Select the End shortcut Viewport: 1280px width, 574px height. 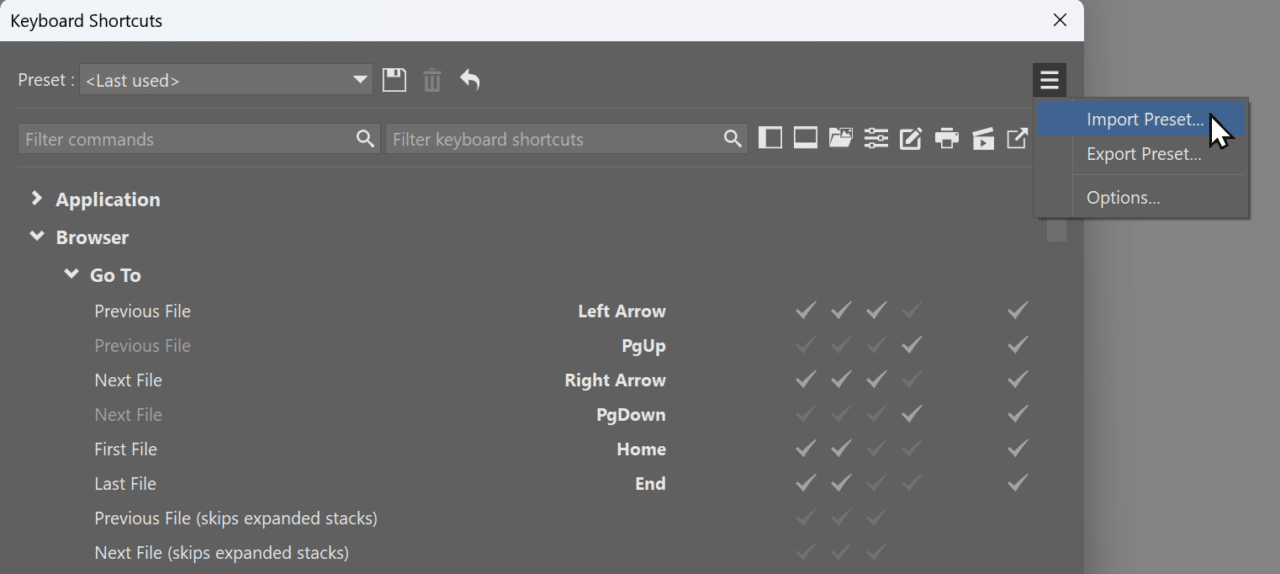tap(650, 483)
